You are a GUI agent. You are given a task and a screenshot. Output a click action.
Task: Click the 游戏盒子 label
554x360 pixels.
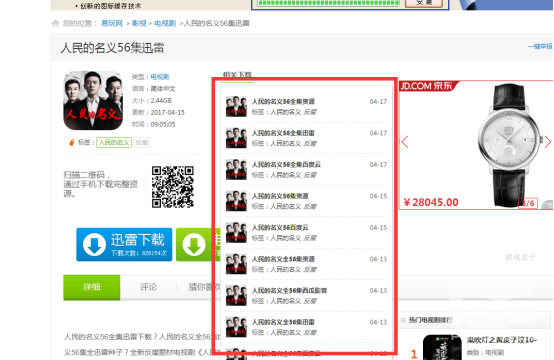pyautogui.click(x=520, y=257)
